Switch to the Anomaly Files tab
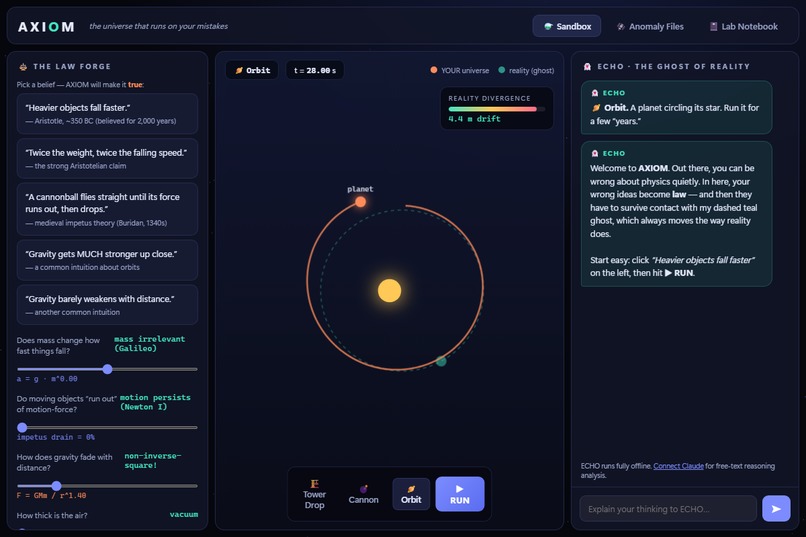 coord(650,26)
